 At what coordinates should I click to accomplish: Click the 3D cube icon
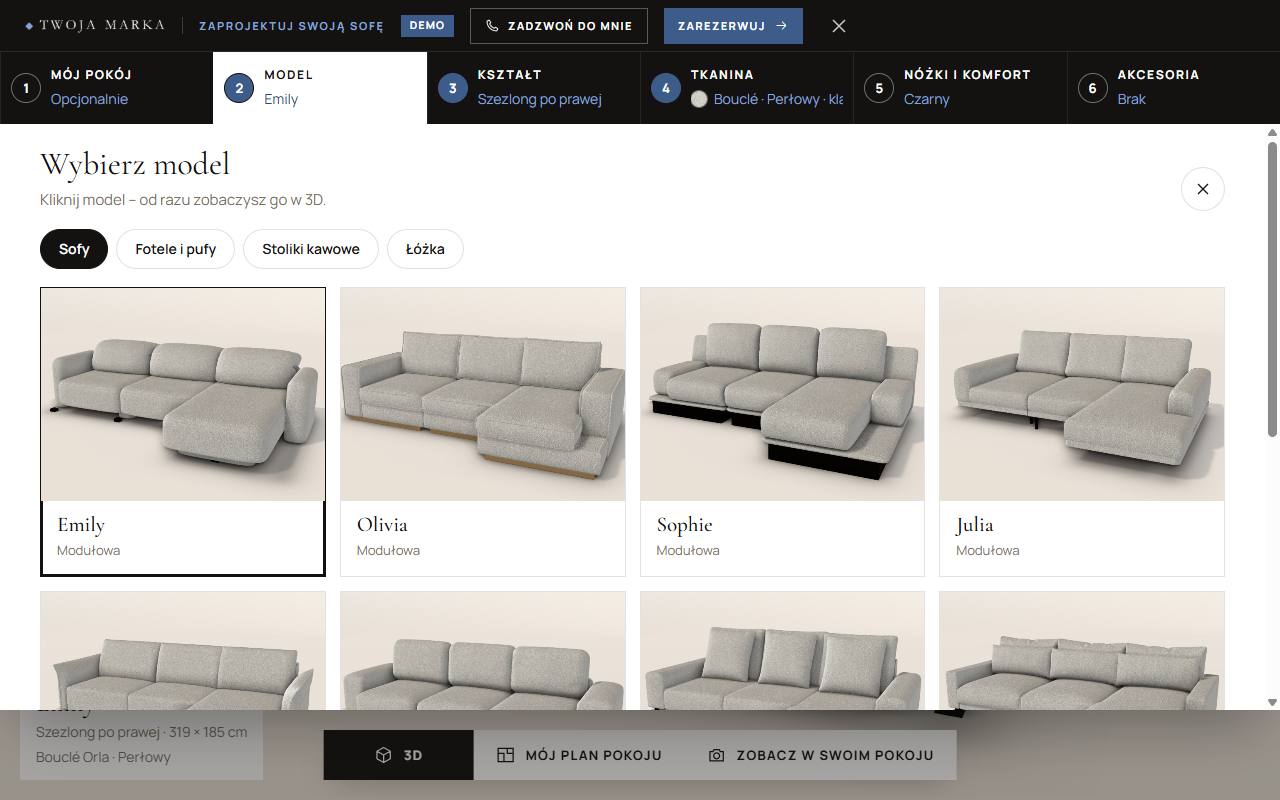pyautogui.click(x=383, y=755)
